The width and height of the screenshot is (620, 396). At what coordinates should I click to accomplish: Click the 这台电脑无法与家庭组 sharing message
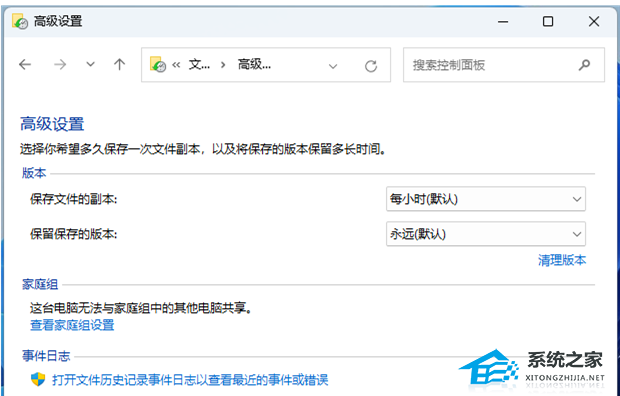[x=141, y=308]
